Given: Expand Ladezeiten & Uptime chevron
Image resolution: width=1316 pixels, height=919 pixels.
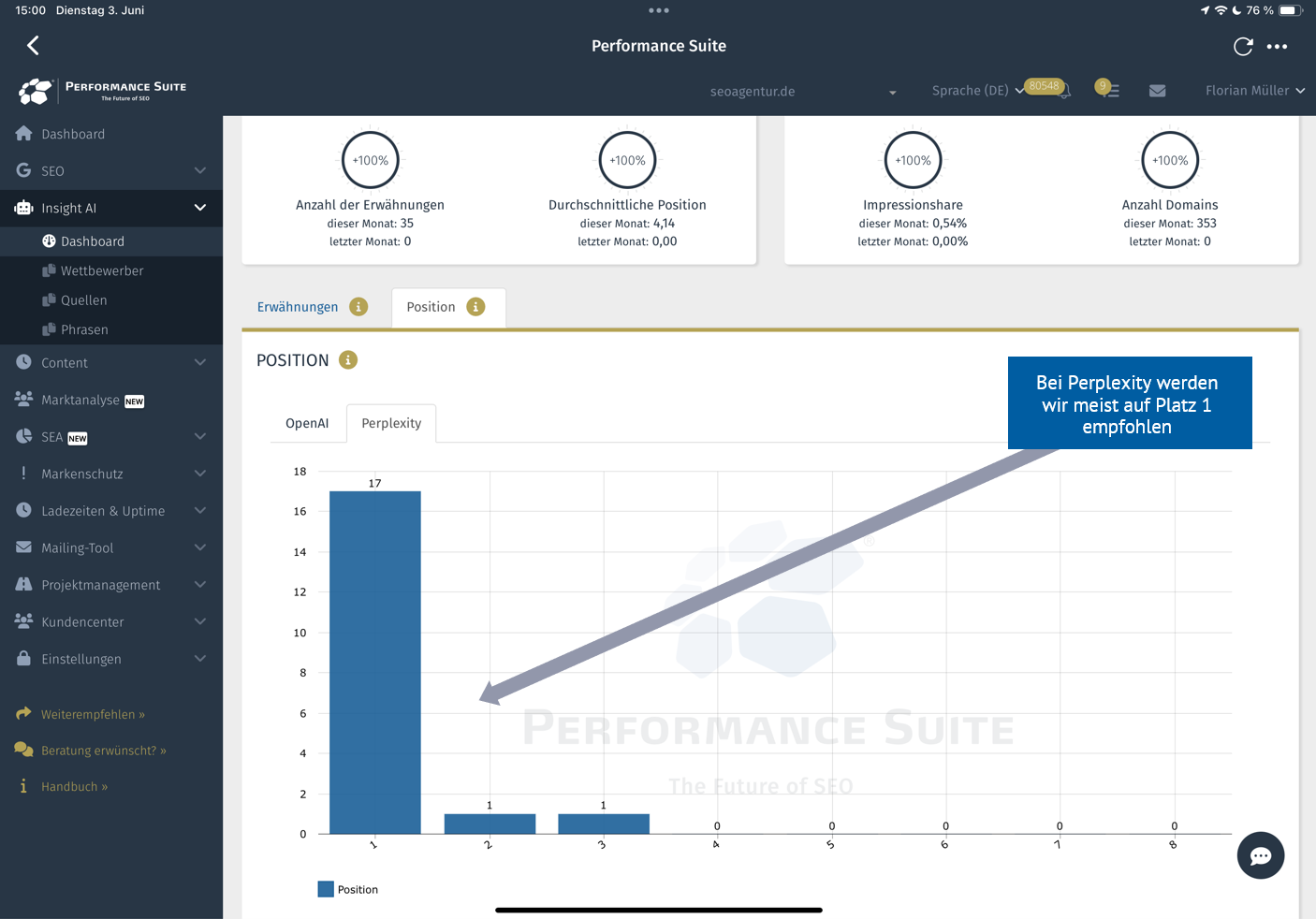Looking at the screenshot, I should coord(199,510).
